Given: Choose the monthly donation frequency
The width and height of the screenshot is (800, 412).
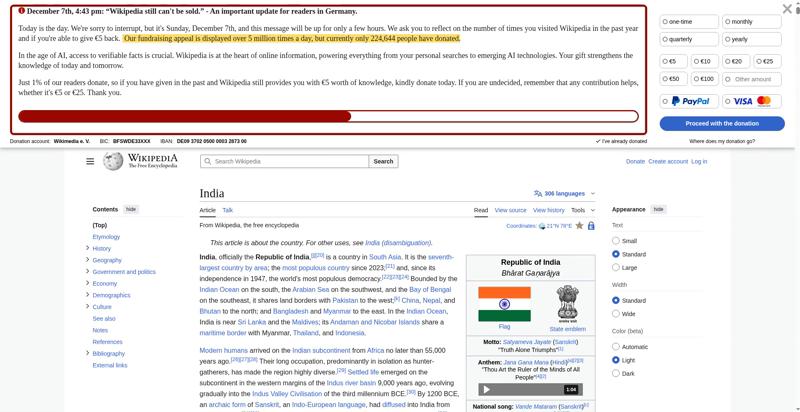Looking at the screenshot, I should pos(752,22).
